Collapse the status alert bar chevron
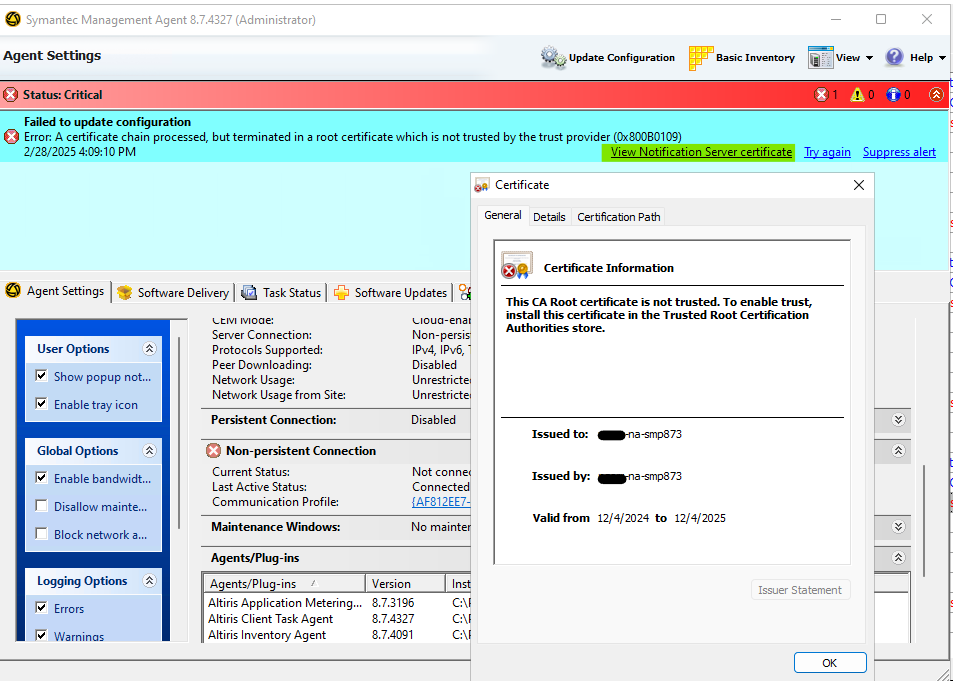This screenshot has height=681, width=953. click(x=936, y=95)
